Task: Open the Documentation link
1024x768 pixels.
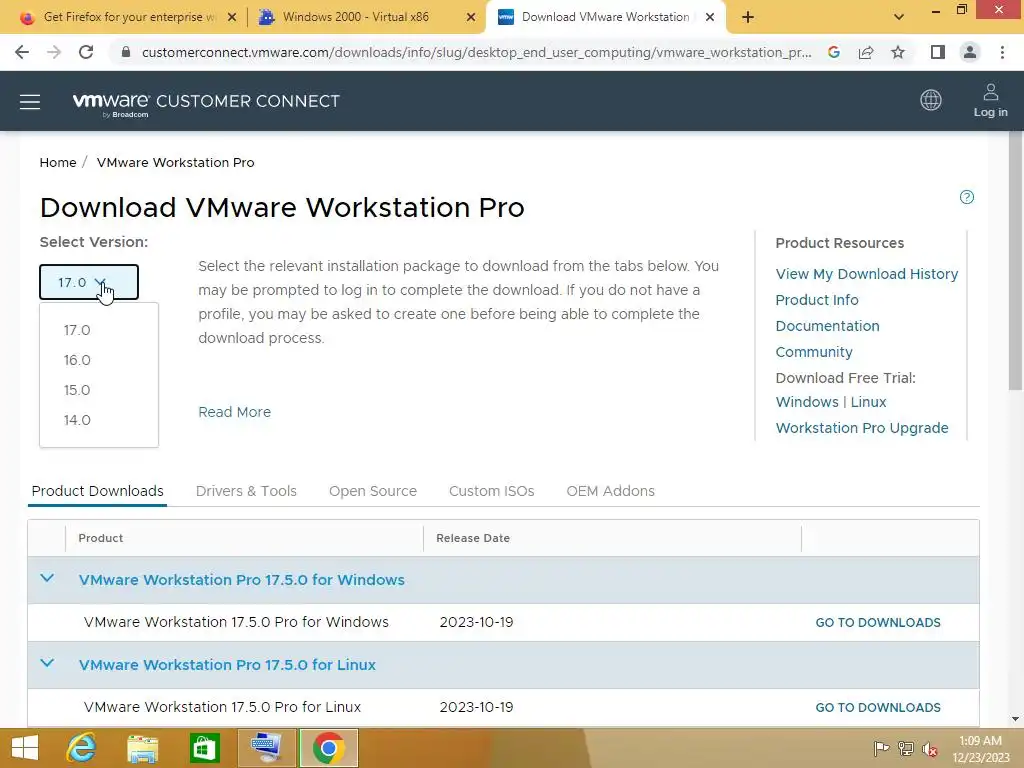Action: 827,326
